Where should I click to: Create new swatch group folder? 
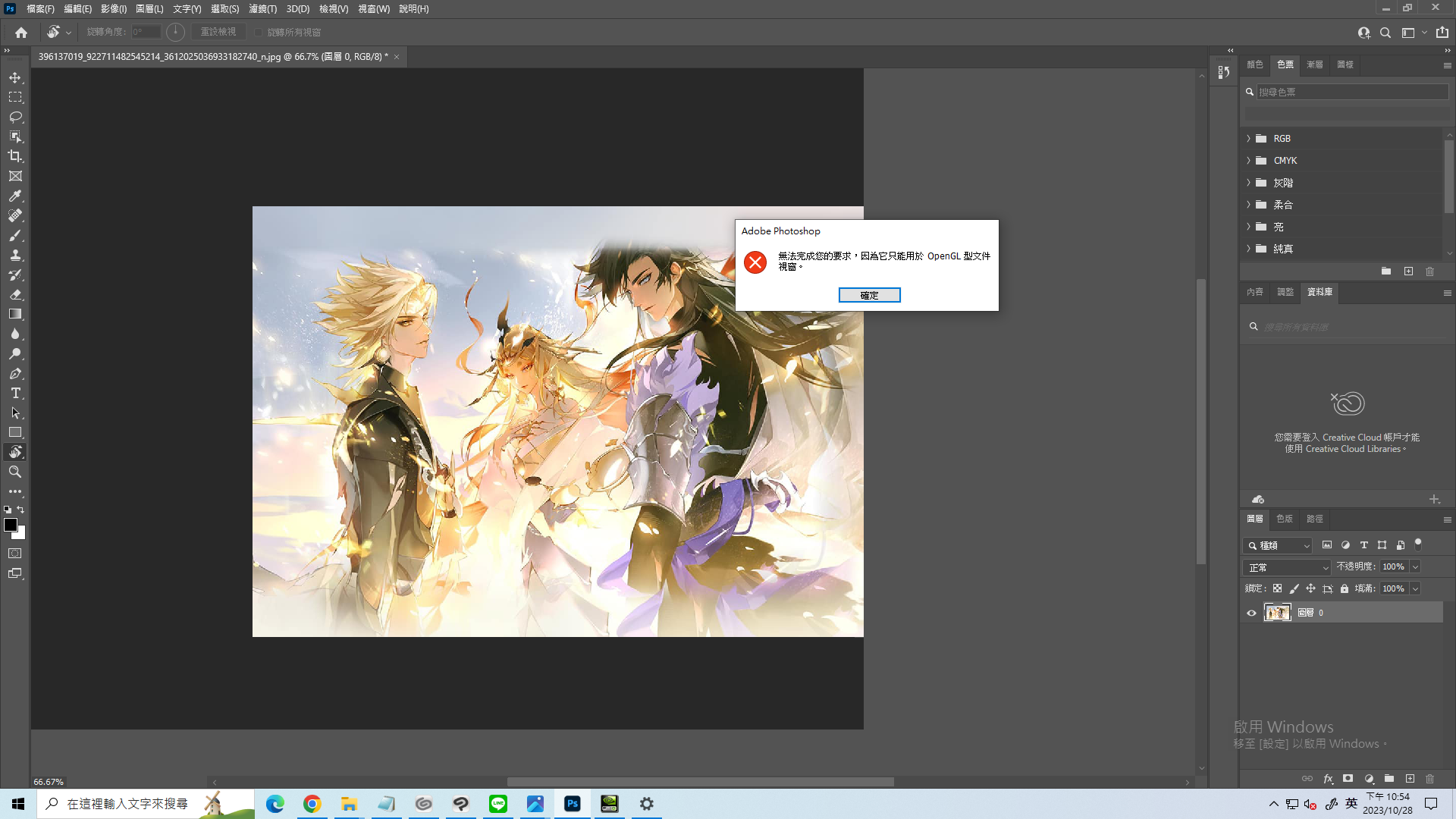[1386, 271]
